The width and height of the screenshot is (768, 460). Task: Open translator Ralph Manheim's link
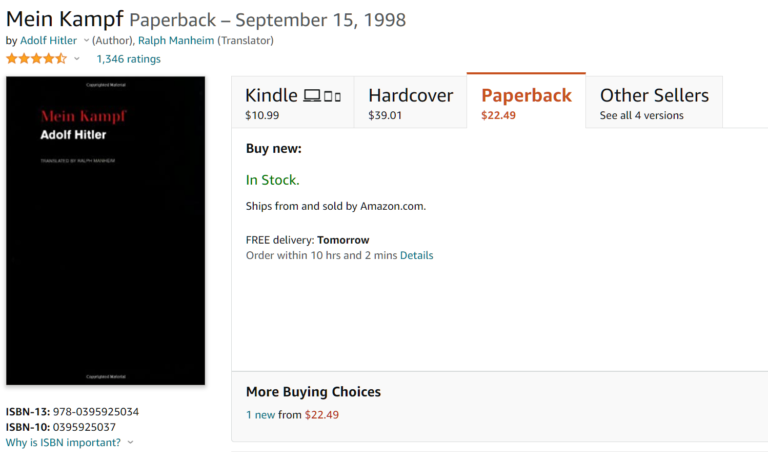tap(176, 41)
